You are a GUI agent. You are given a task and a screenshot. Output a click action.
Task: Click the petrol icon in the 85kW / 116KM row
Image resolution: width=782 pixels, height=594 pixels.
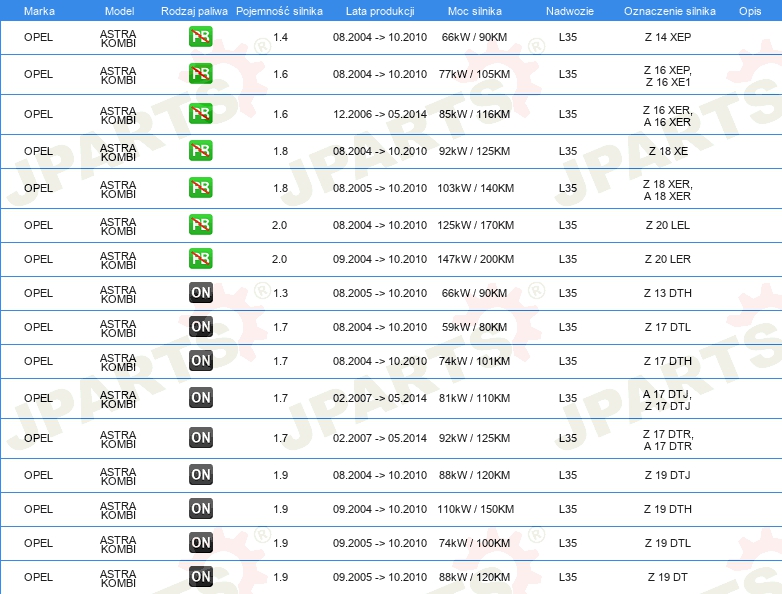pyautogui.click(x=200, y=114)
